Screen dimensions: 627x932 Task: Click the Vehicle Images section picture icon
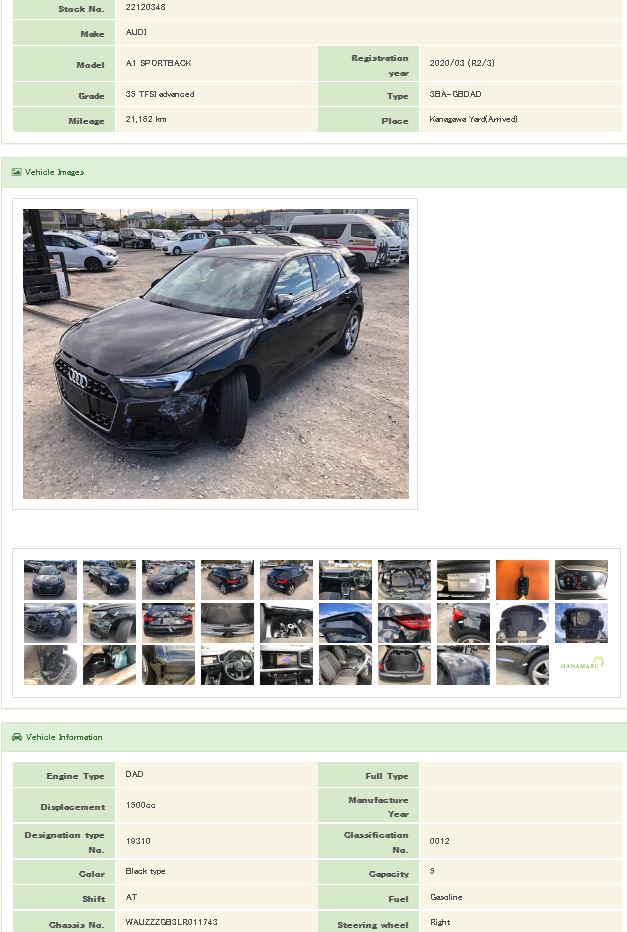coord(17,172)
